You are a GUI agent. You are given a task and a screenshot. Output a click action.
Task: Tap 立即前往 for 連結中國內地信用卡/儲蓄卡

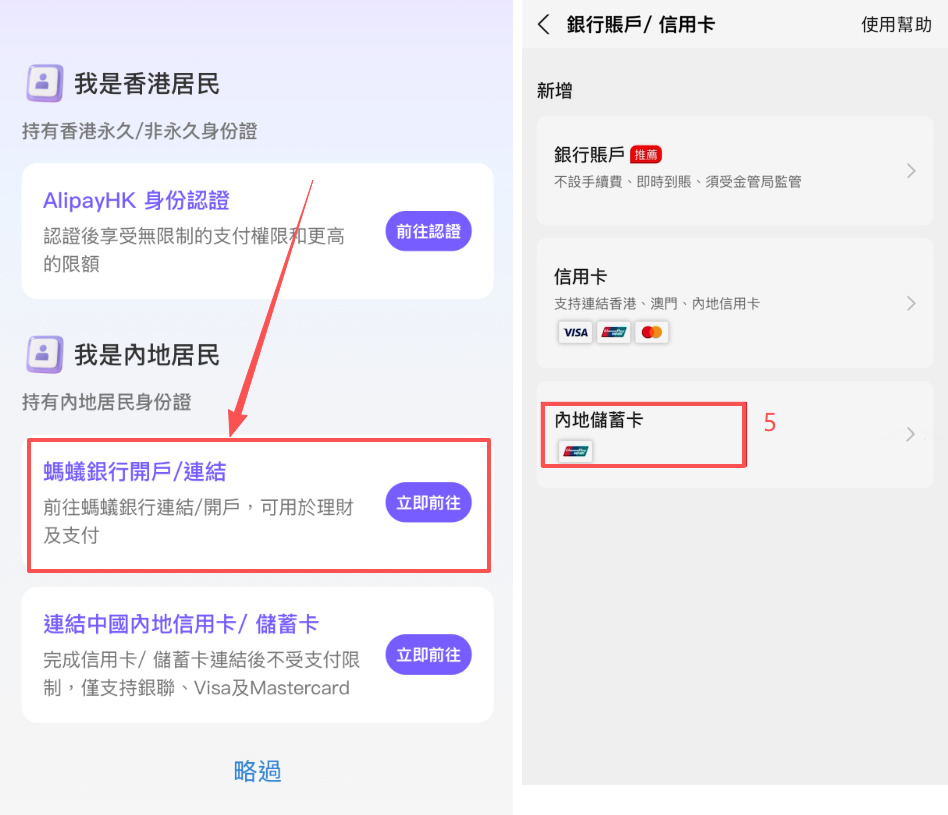pyautogui.click(x=428, y=655)
